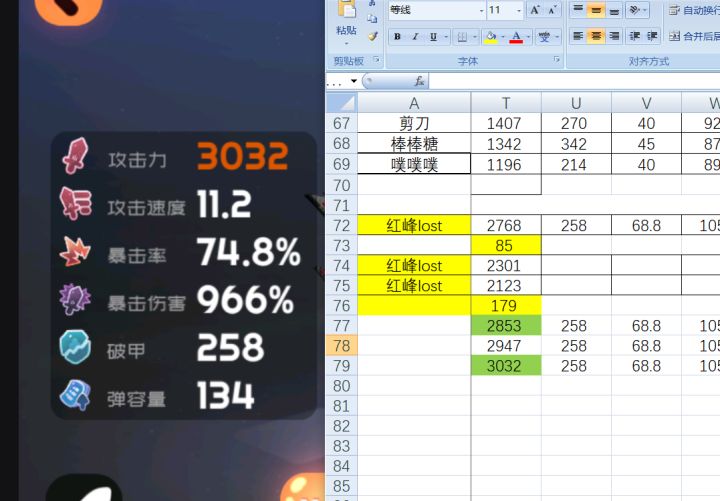
Task: Apply the yellow fill color bucket
Action: 491,37
